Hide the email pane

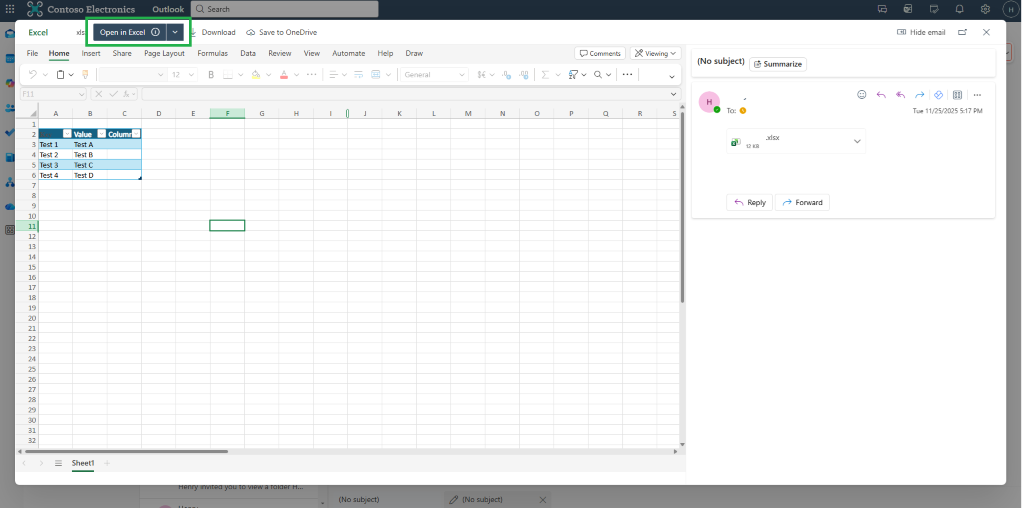(x=921, y=32)
